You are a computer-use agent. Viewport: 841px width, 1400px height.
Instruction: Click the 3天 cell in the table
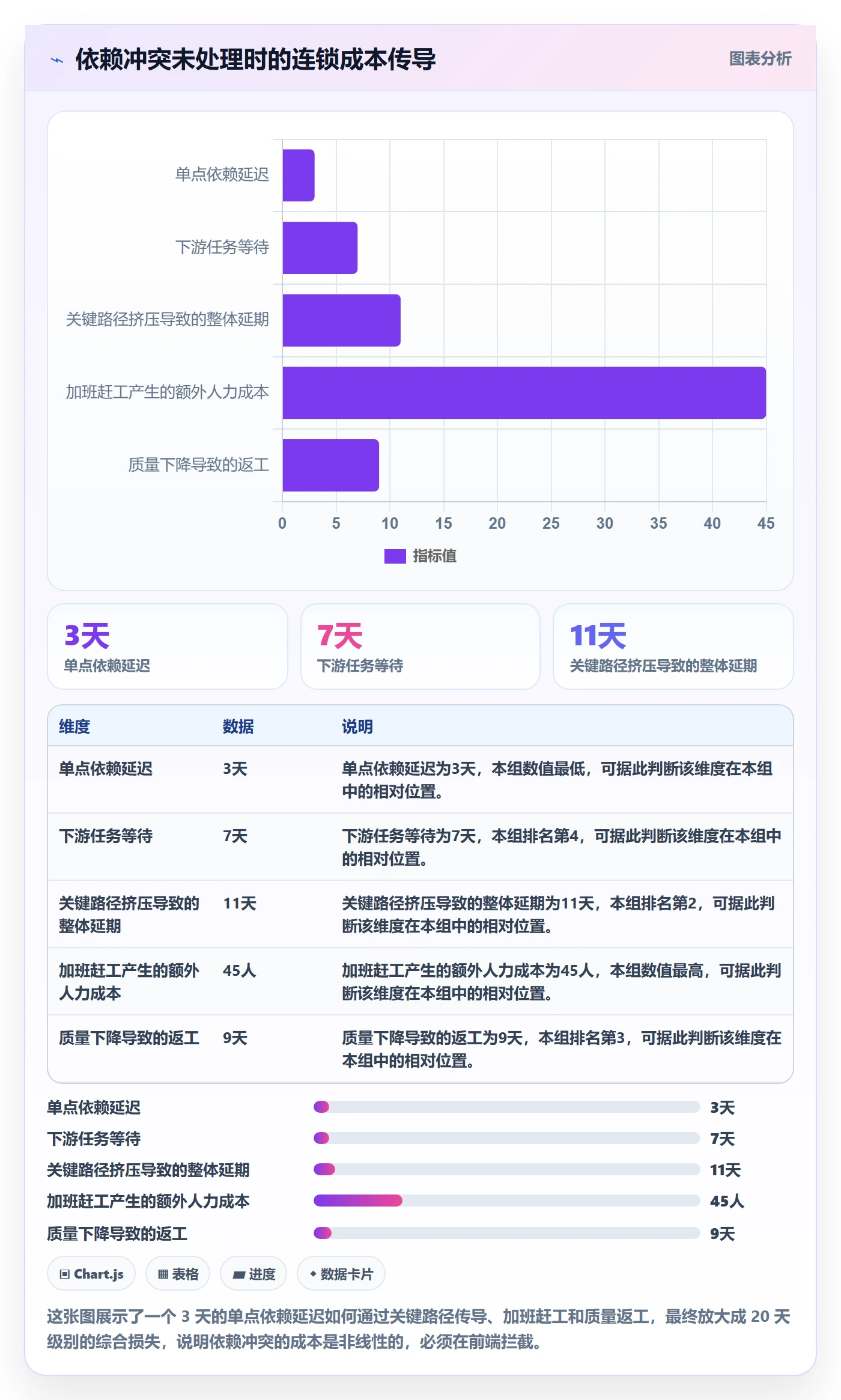[x=235, y=768]
